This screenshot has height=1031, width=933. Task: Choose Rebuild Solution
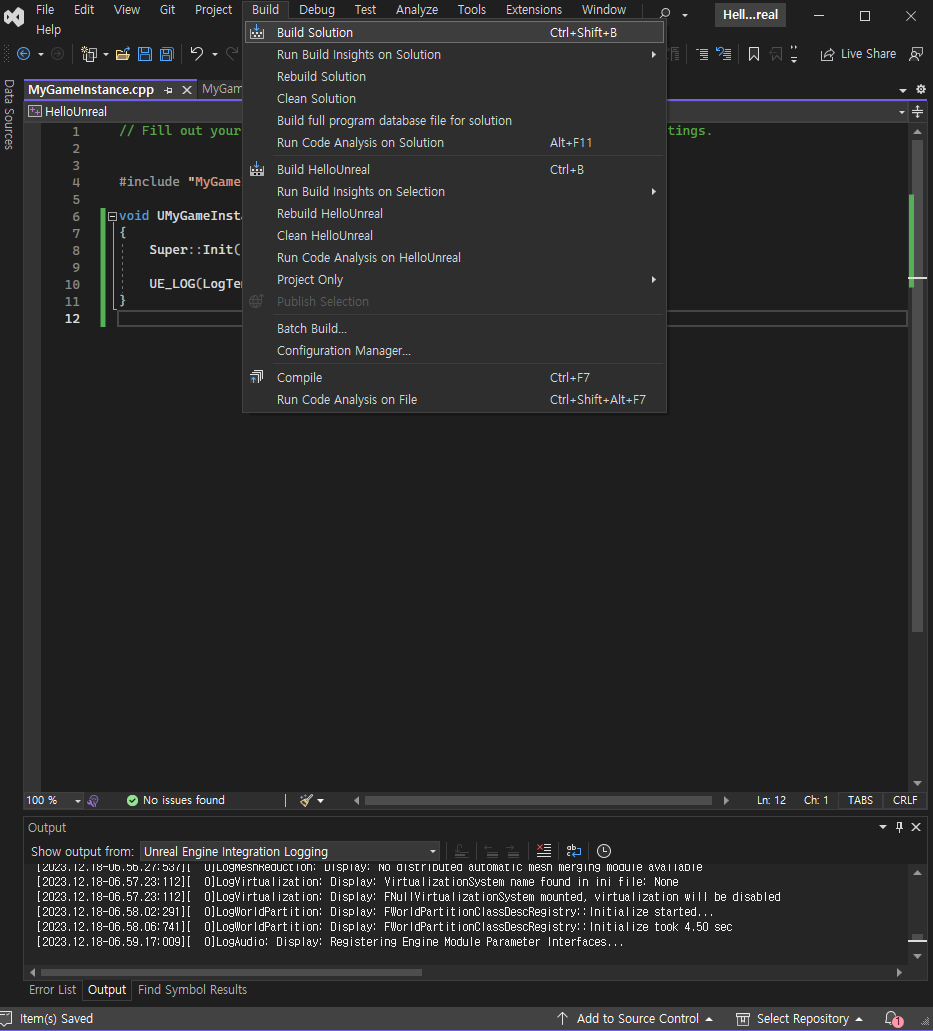(x=454, y=76)
